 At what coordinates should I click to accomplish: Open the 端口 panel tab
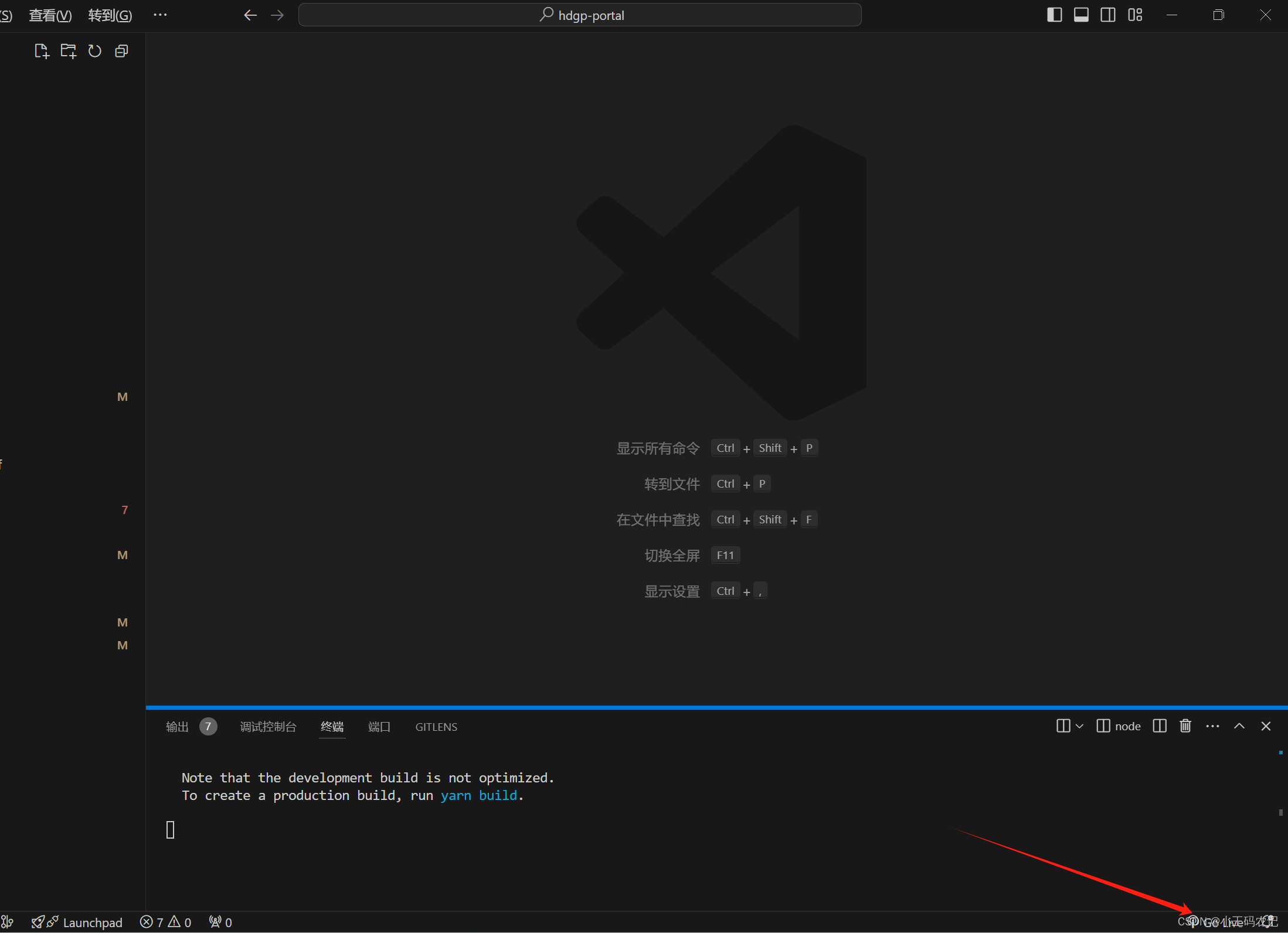coord(379,727)
